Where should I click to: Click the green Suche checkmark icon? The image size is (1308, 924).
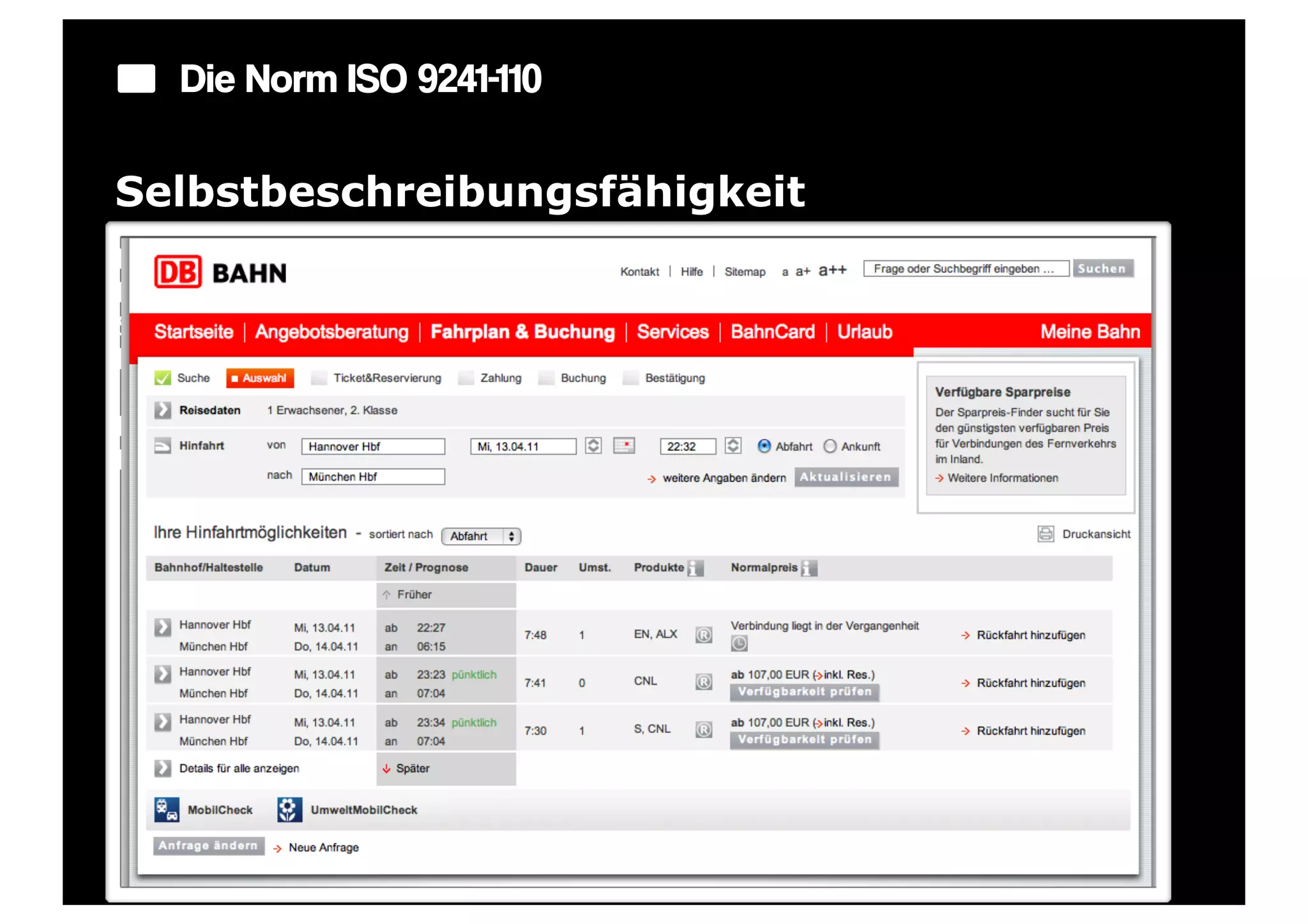click(x=162, y=378)
